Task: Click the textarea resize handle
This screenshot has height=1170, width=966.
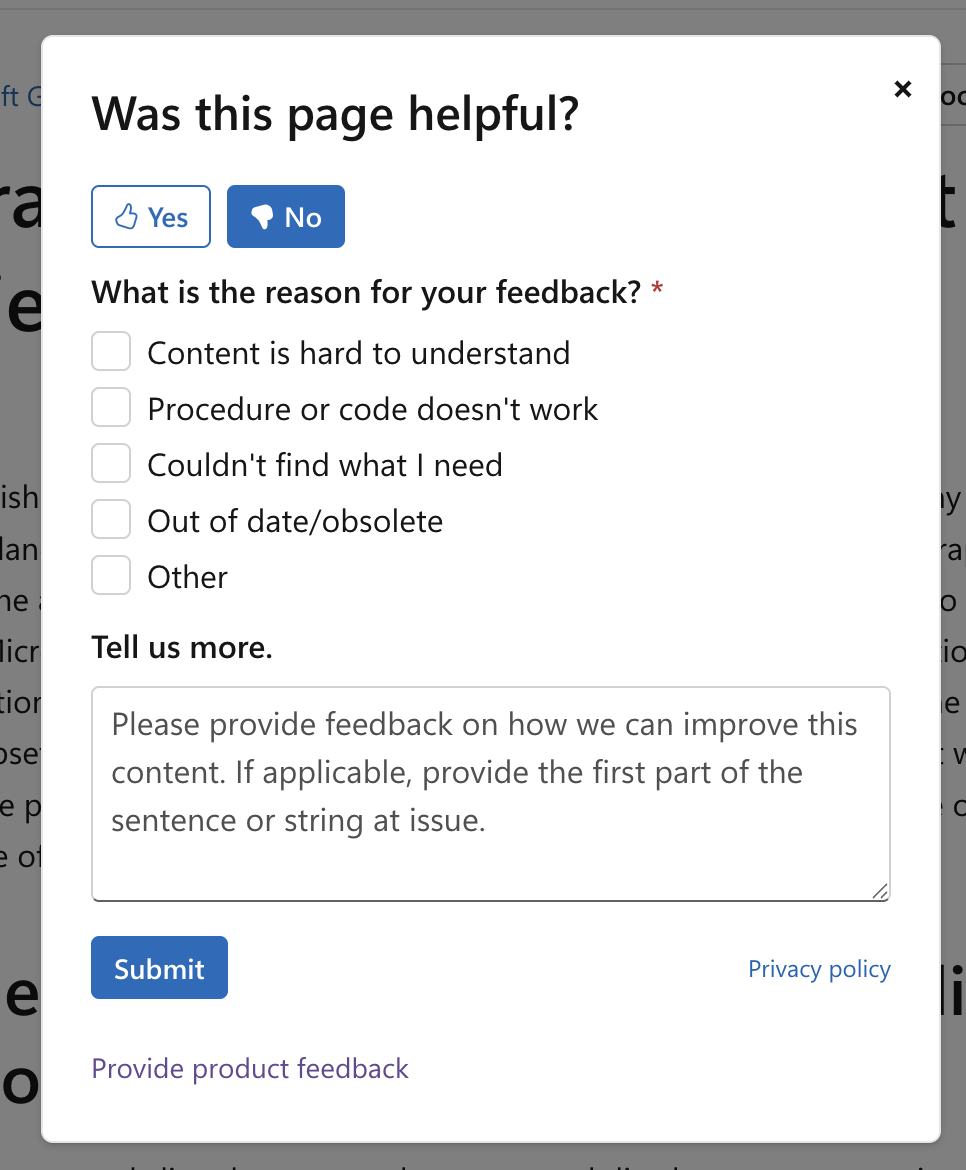Action: pyautogui.click(x=881, y=891)
